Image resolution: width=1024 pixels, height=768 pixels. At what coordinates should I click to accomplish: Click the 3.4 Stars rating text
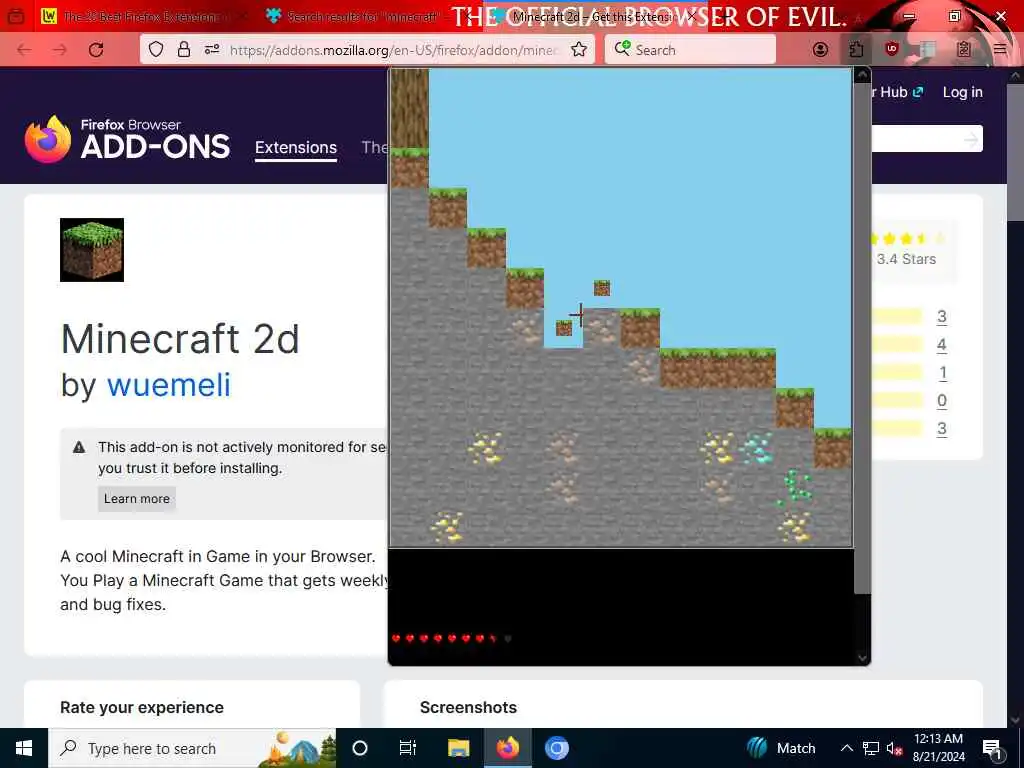pyautogui.click(x=906, y=259)
